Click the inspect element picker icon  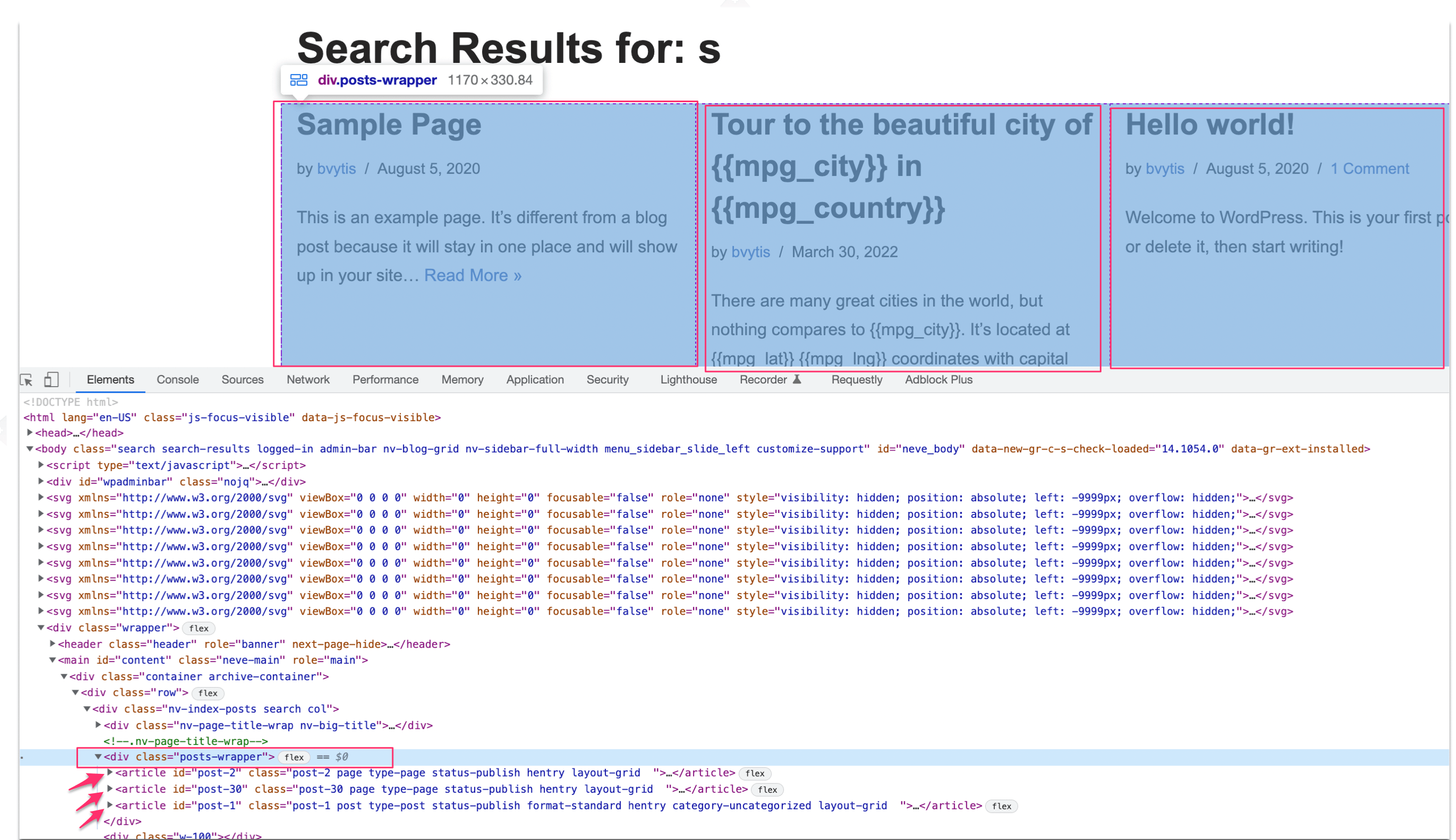point(26,380)
